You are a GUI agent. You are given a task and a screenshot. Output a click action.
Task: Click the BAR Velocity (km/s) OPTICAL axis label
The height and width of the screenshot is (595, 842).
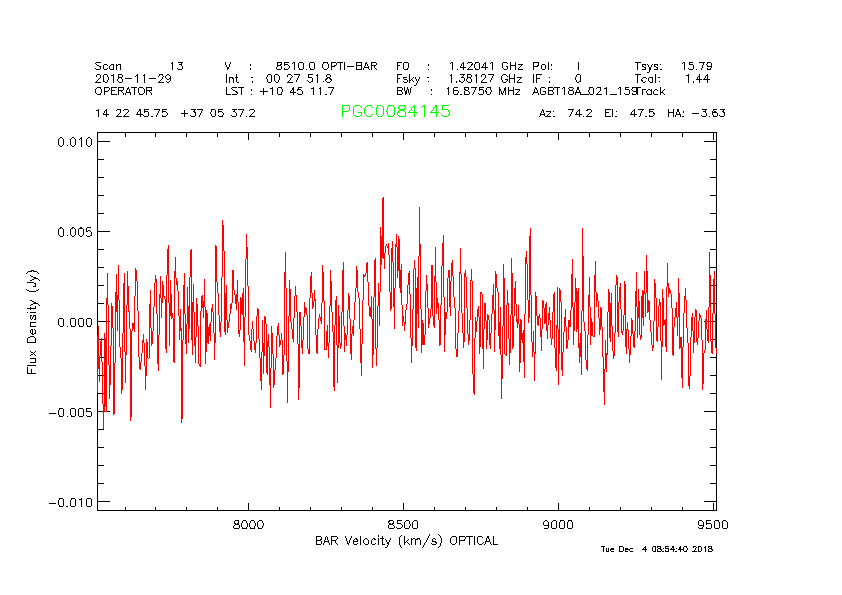click(406, 541)
